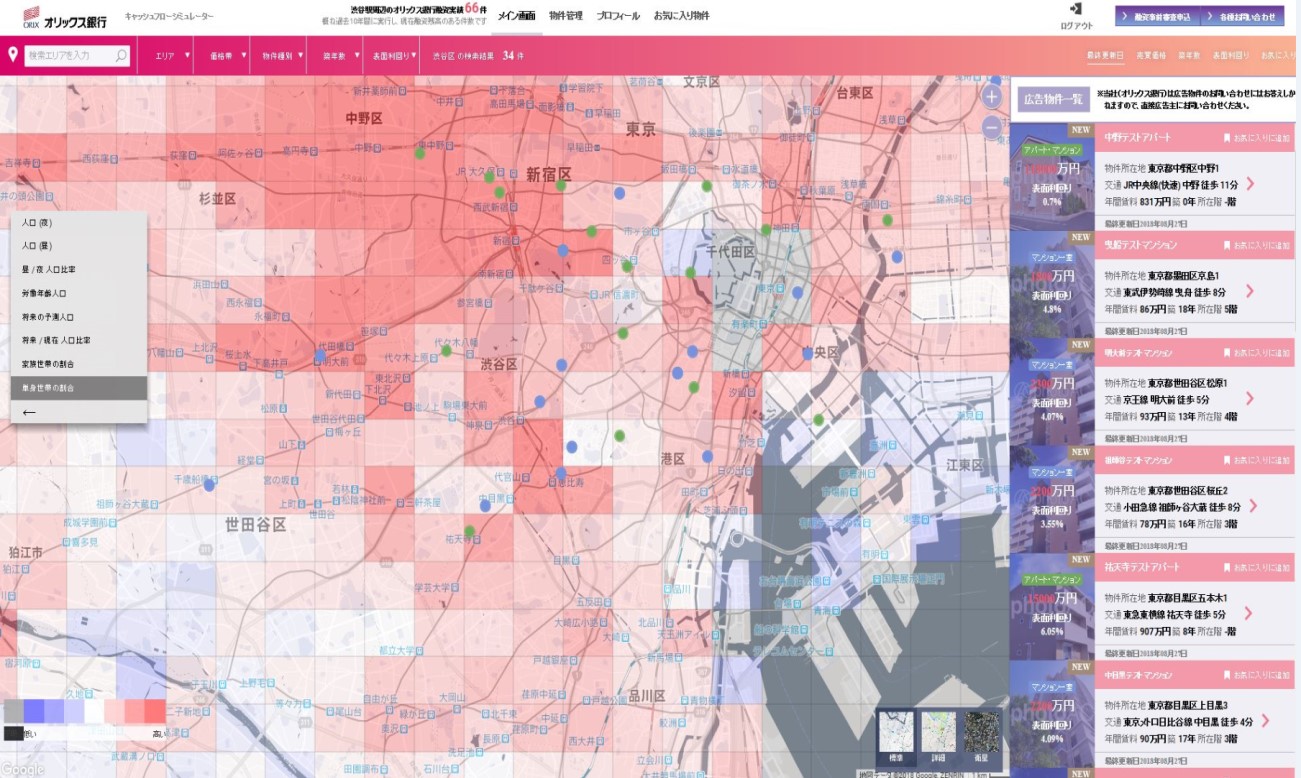Bookmark 曳舟テストマンション via お気に入りに追加
This screenshot has height=778, width=1301.
pyautogui.click(x=1256, y=245)
